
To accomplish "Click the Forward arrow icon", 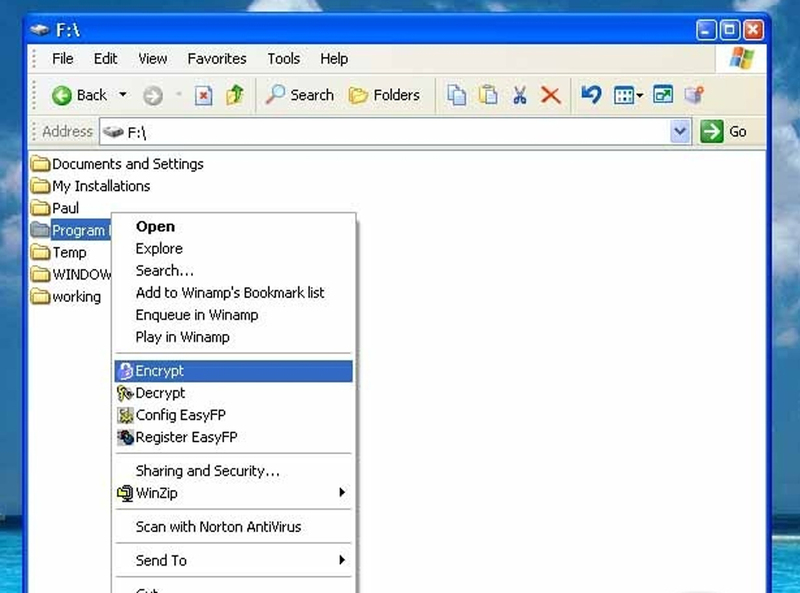I will coord(153,95).
